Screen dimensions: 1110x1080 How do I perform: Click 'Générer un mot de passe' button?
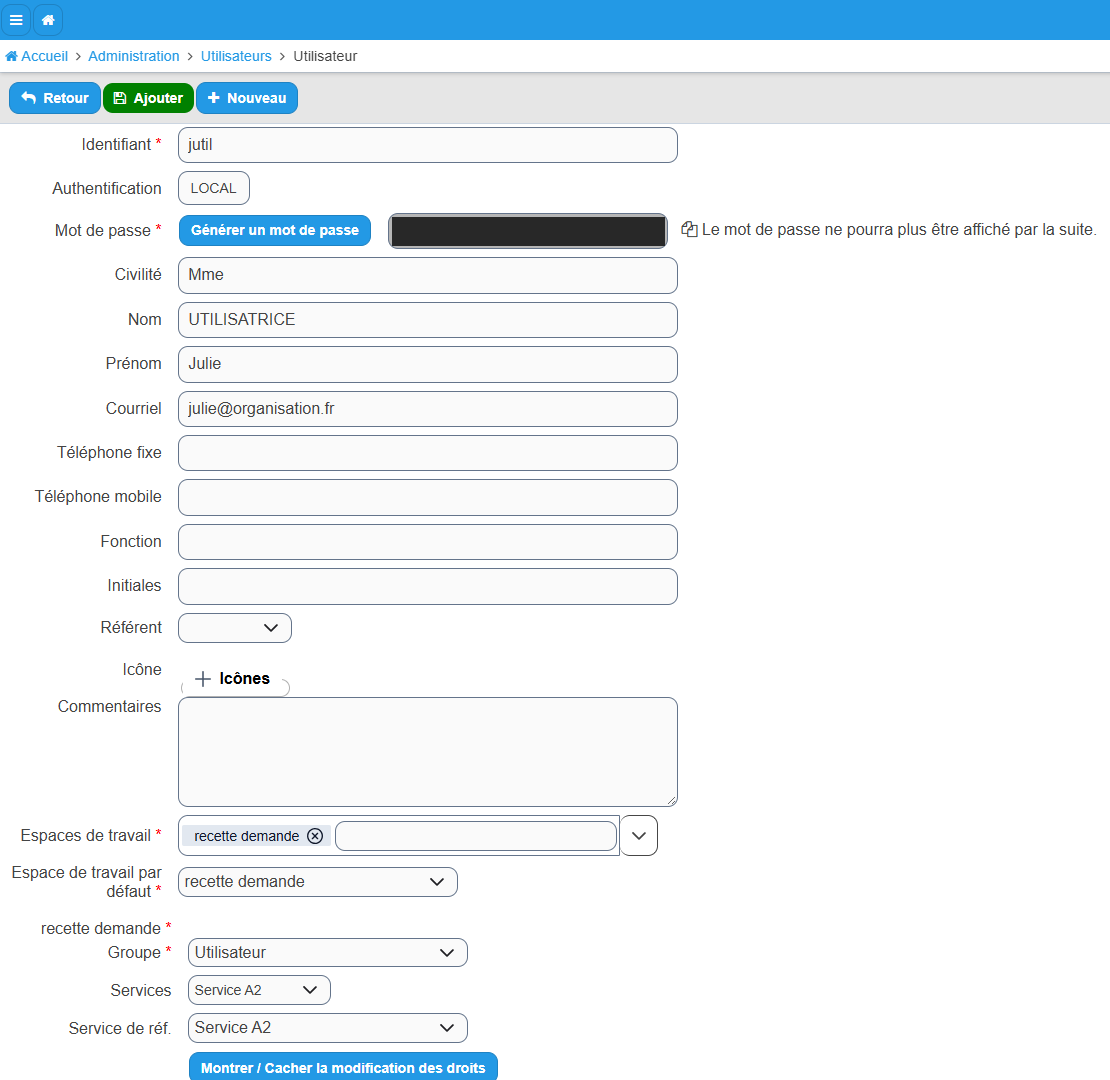click(275, 231)
